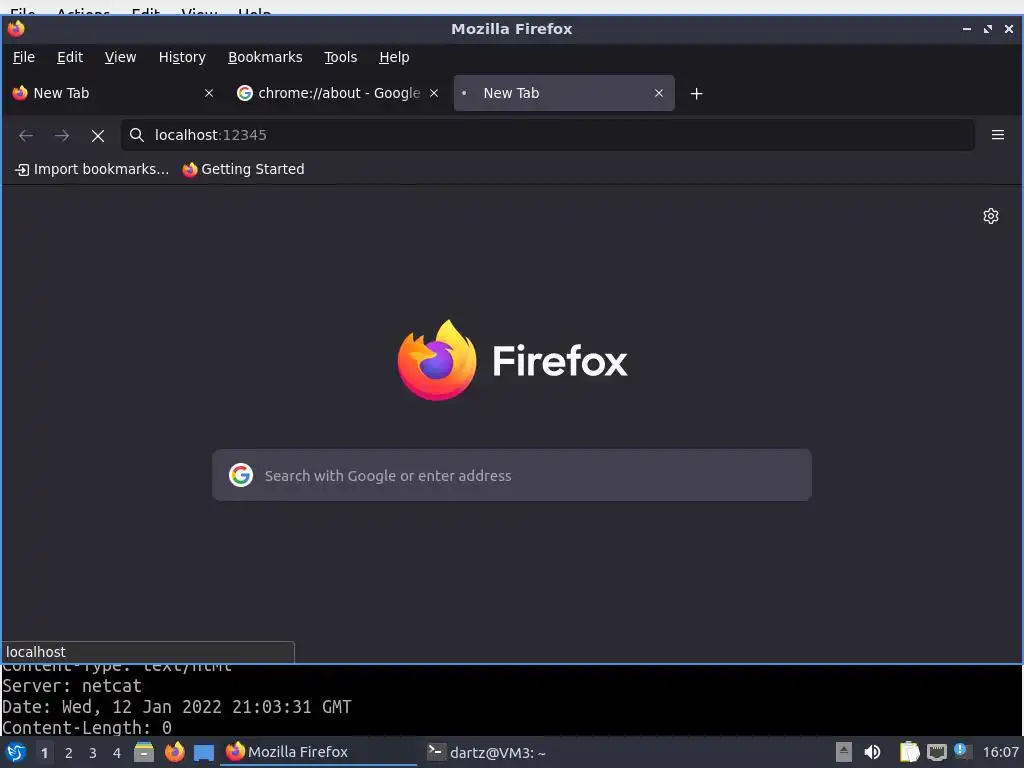Switch to the chrome://about - Google tab
This screenshot has width=1024, height=768.
(x=337, y=93)
